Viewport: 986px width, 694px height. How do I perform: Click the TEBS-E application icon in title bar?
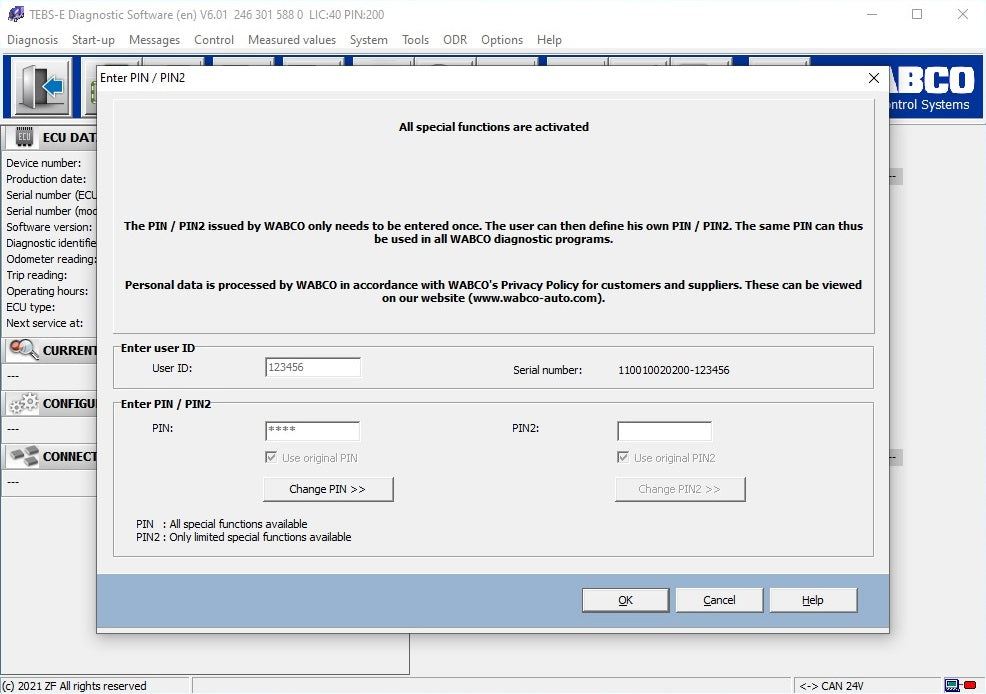(x=15, y=14)
